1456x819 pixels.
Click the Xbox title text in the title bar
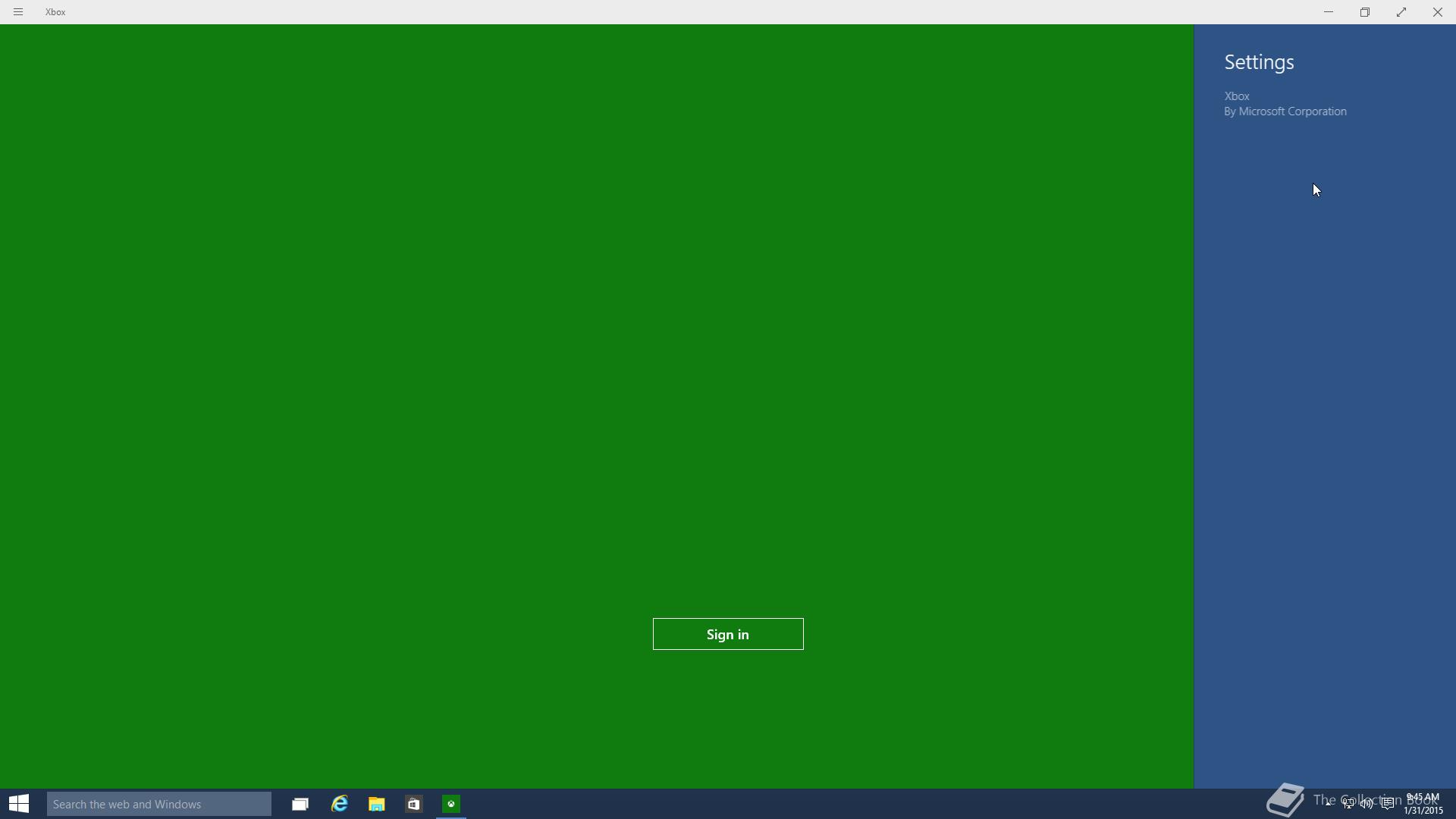coord(55,12)
